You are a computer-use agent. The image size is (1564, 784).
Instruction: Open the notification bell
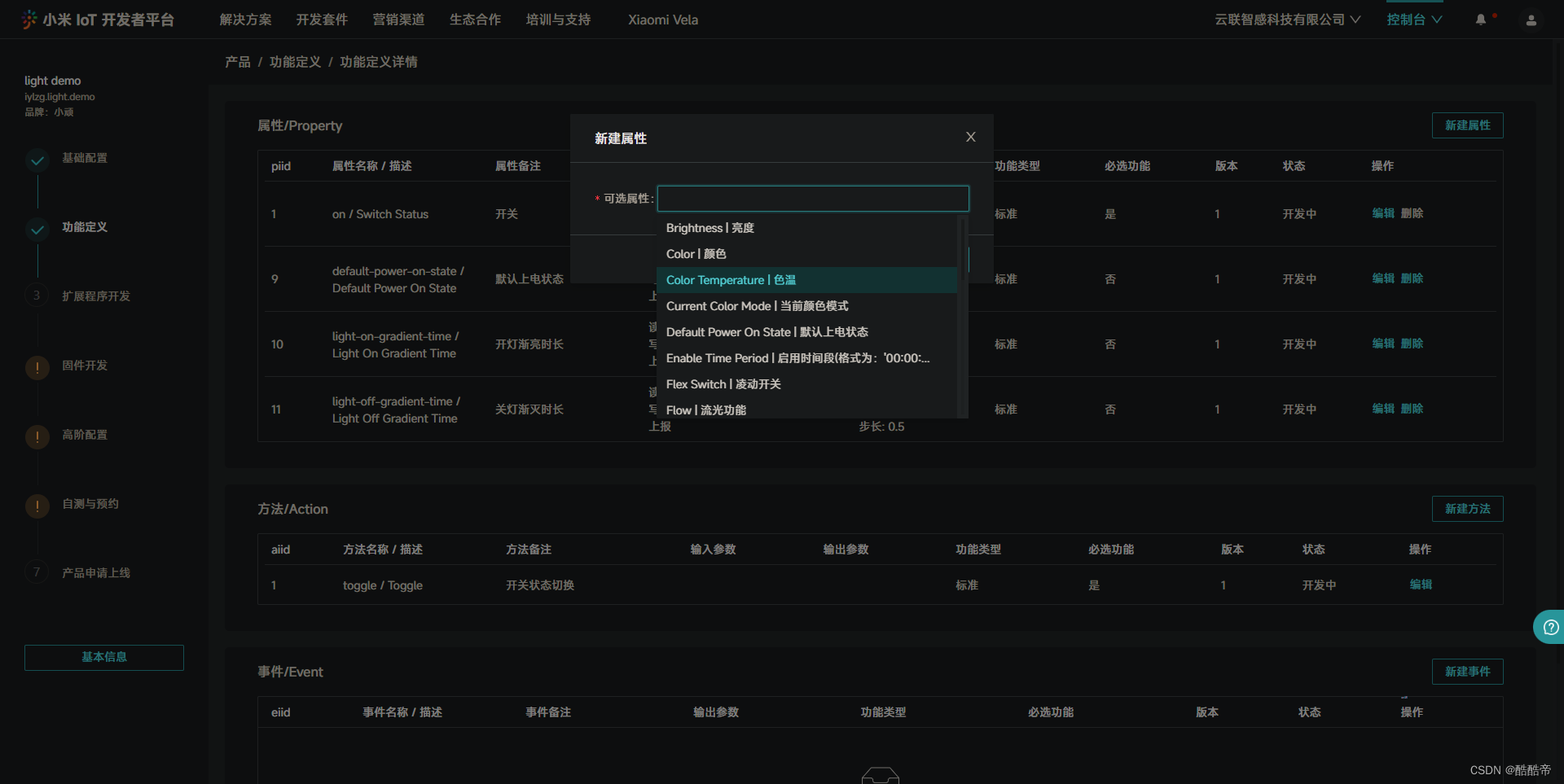point(1481,20)
